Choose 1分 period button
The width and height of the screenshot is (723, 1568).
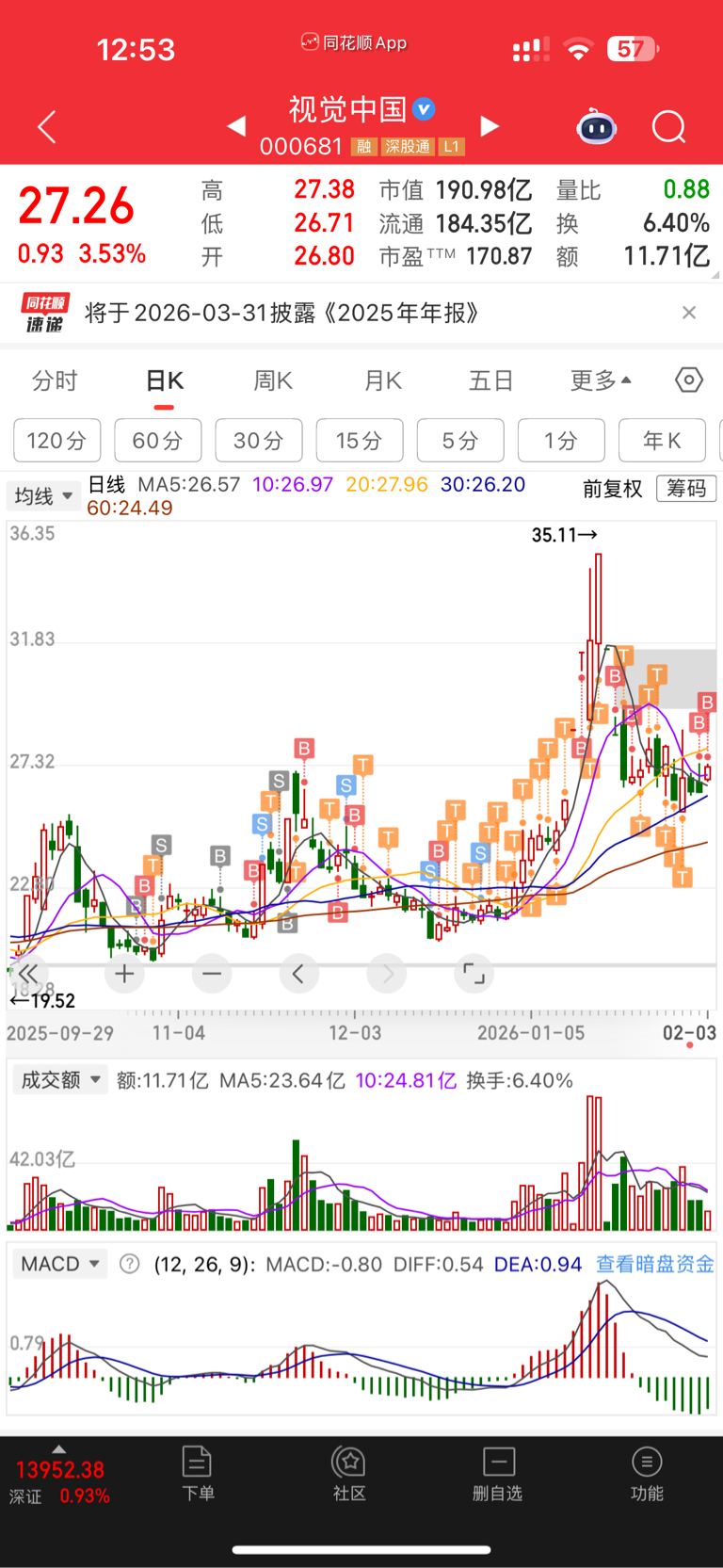point(561,440)
